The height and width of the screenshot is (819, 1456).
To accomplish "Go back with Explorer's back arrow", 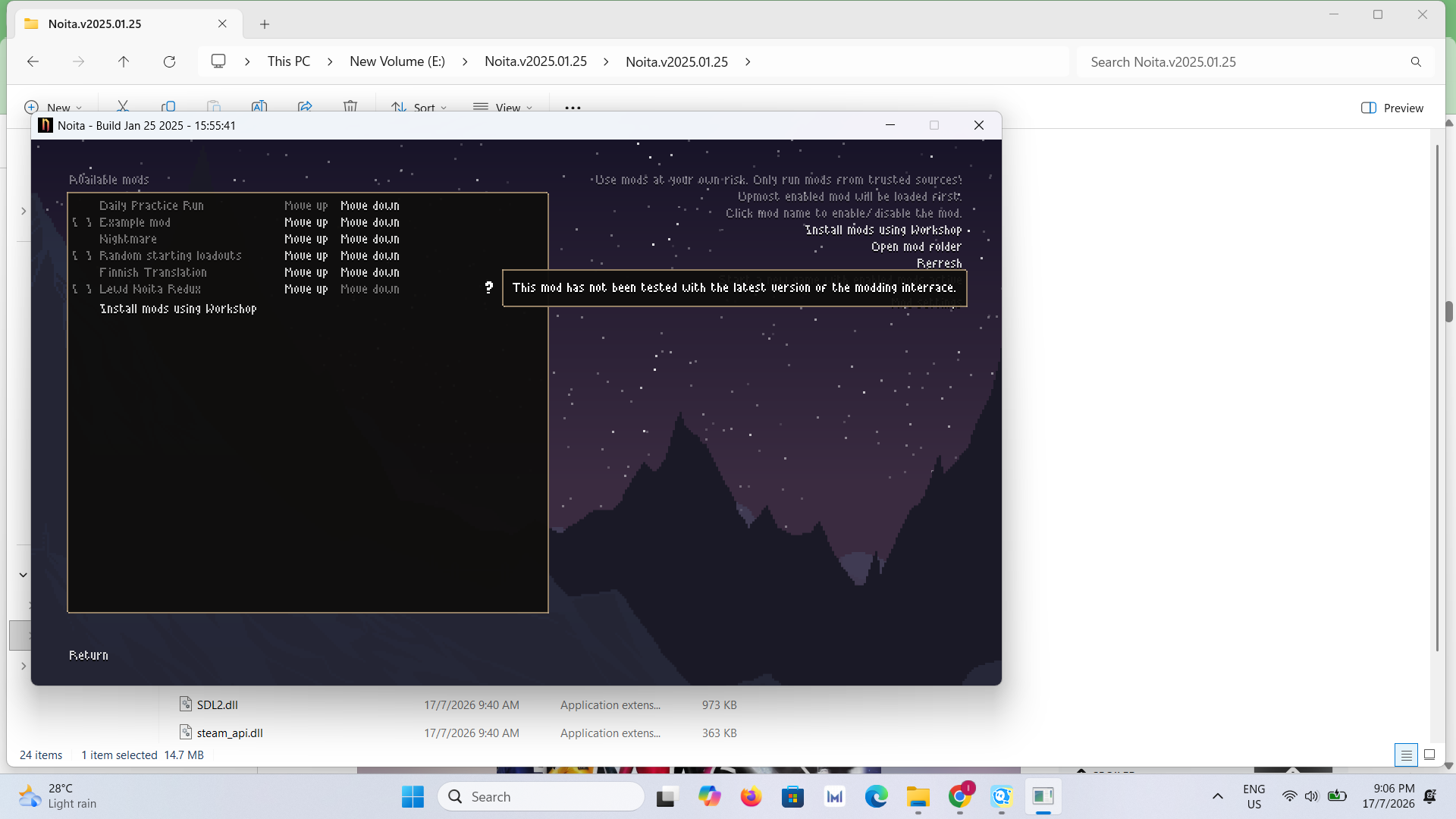I will tap(33, 61).
